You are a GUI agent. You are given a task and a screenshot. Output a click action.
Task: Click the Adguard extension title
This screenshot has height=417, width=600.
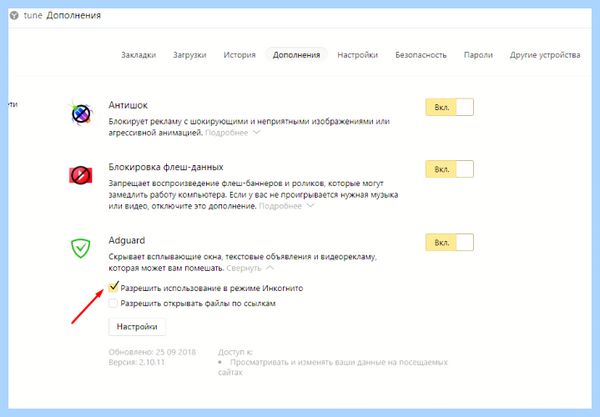127,241
